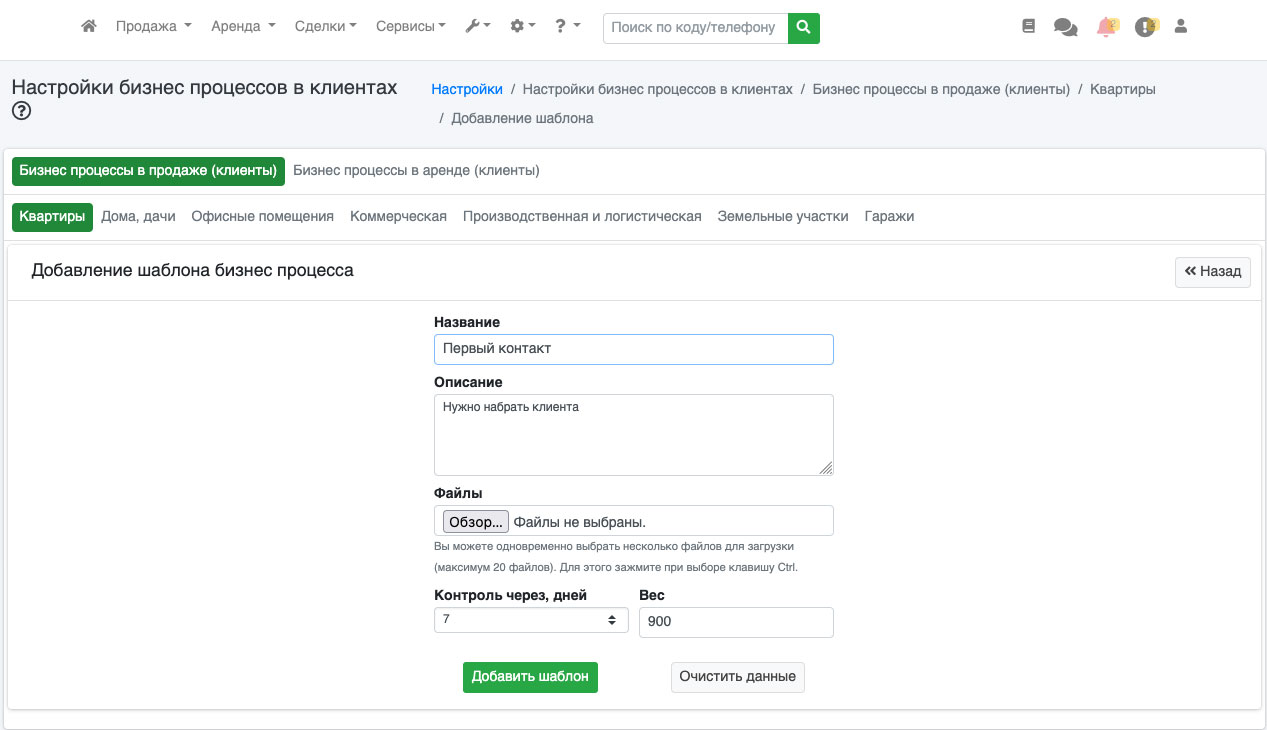Click the Очистить данные button
This screenshot has width=1267, height=730.
tap(737, 677)
